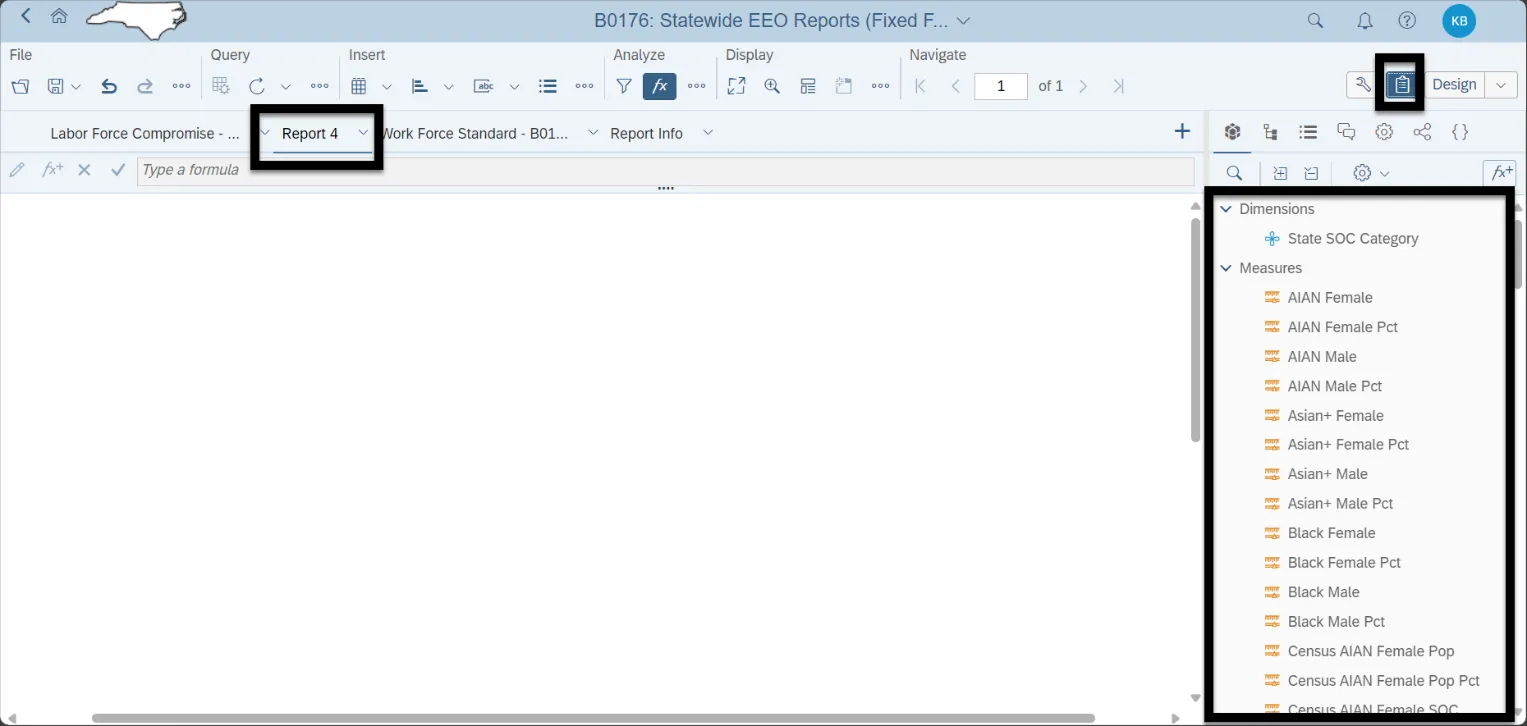Switch to the Report Info tab
This screenshot has width=1527, height=726.
point(646,133)
